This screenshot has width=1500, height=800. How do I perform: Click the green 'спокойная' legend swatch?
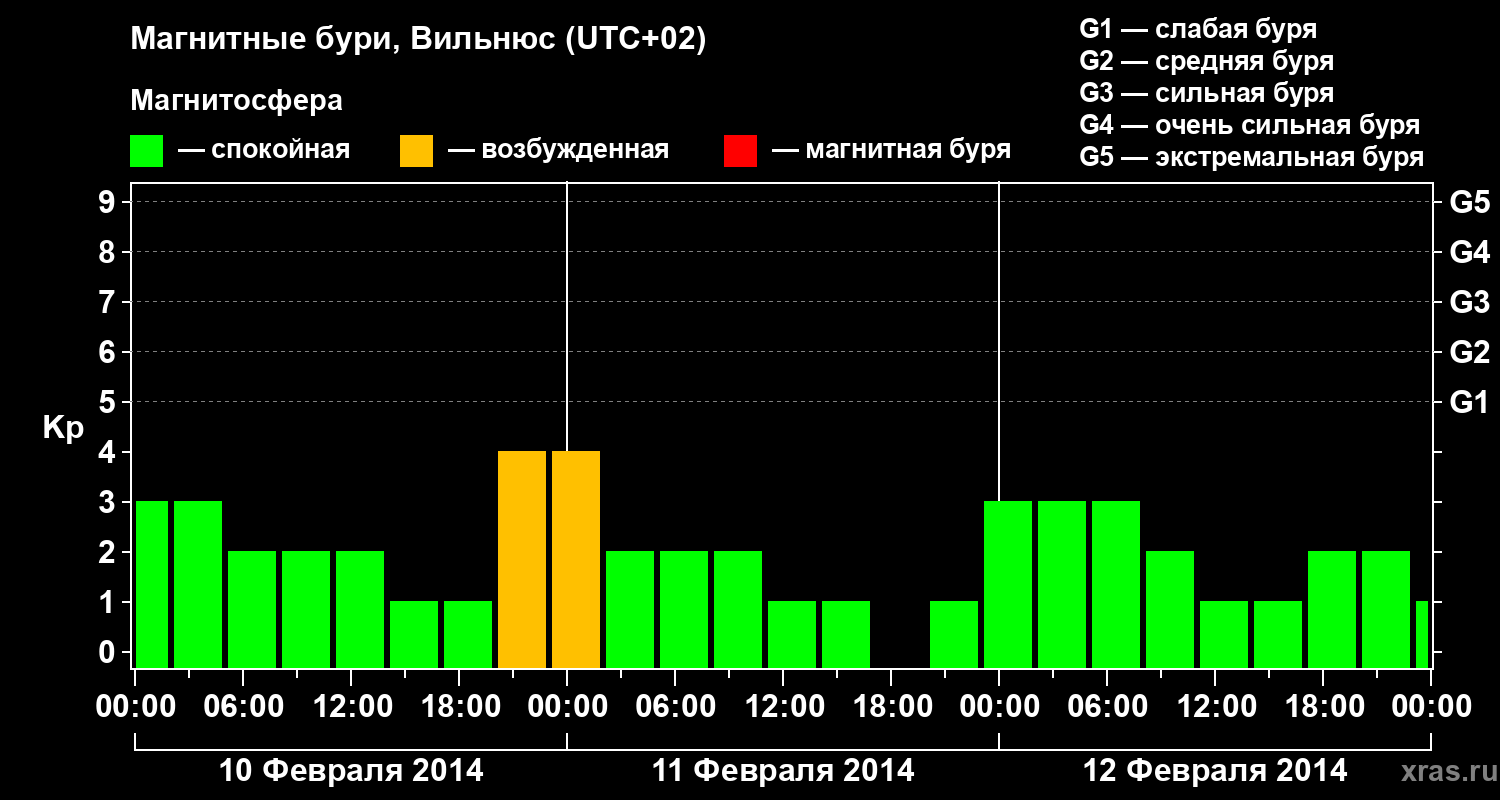[147, 150]
